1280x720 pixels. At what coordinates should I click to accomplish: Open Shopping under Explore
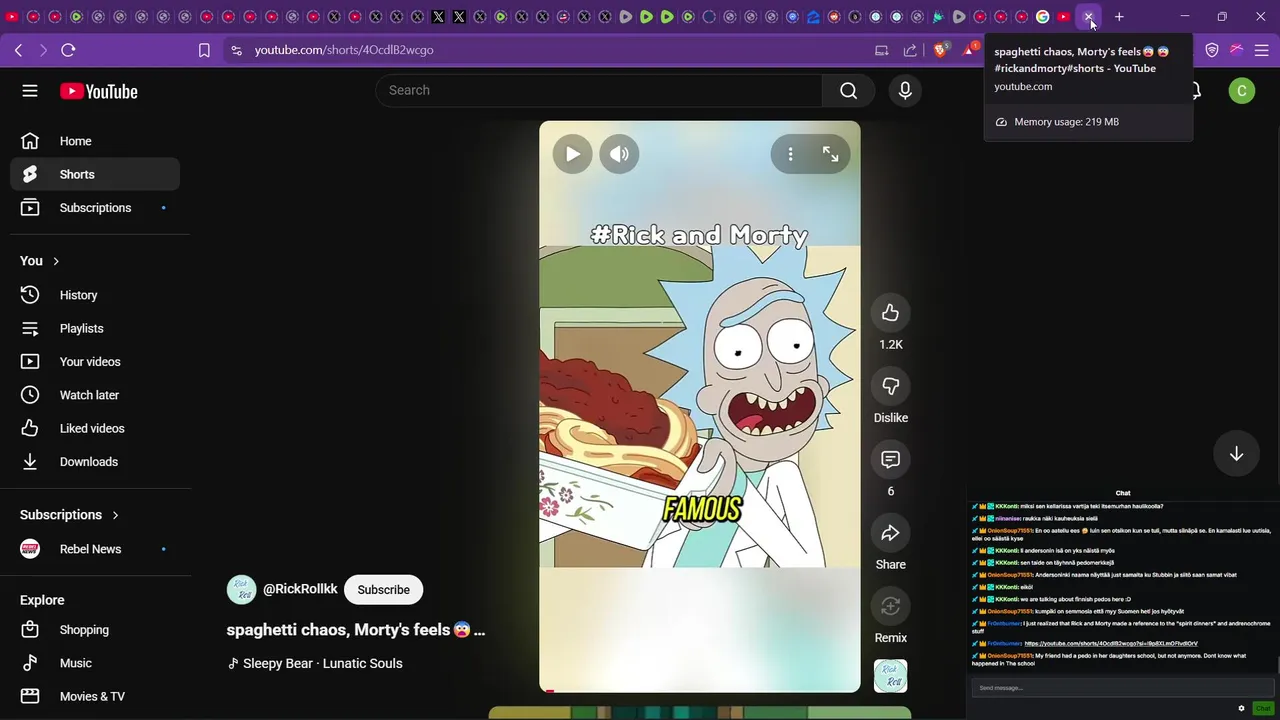(95, 630)
